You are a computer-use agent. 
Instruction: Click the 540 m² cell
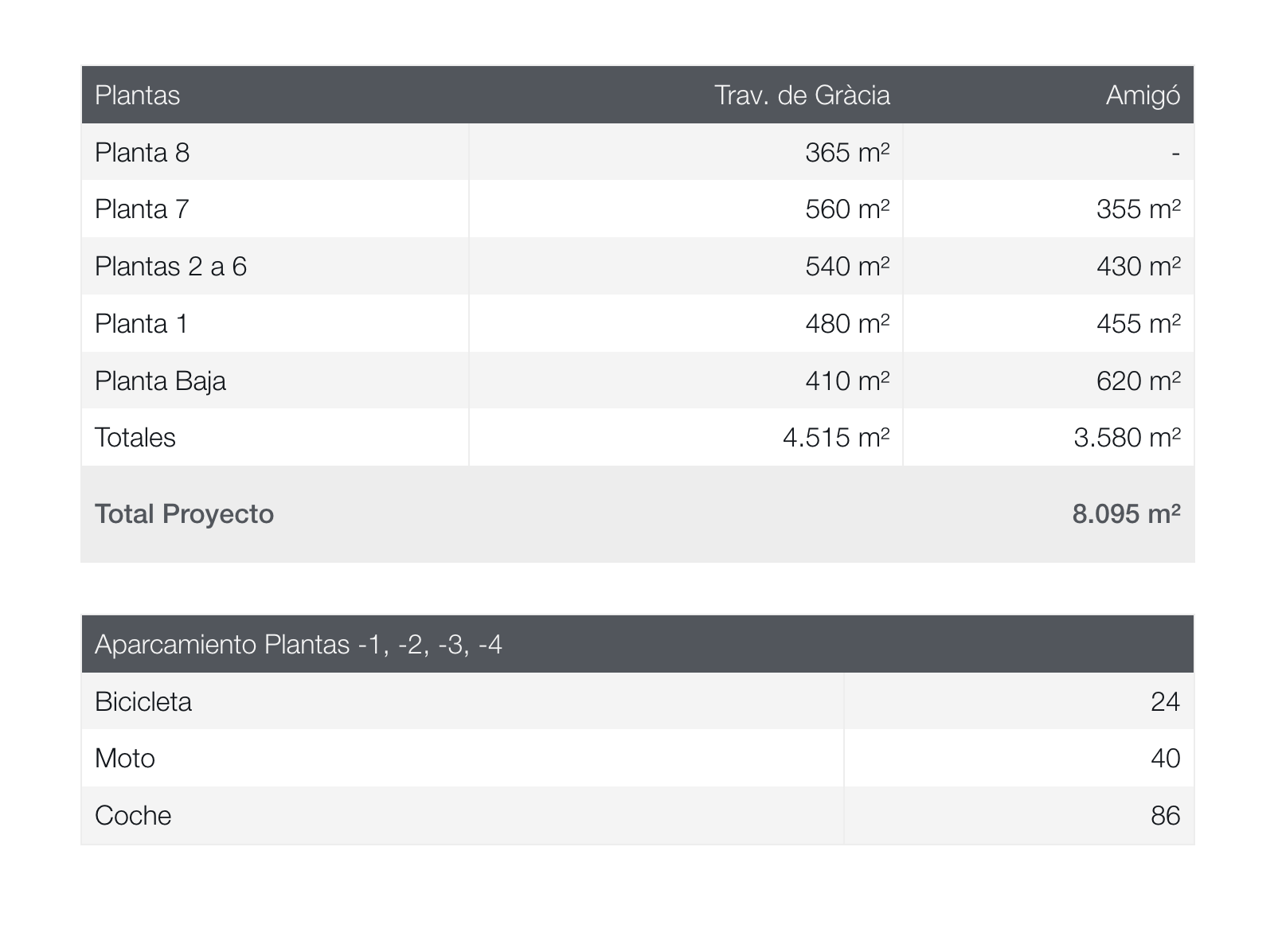point(847,267)
